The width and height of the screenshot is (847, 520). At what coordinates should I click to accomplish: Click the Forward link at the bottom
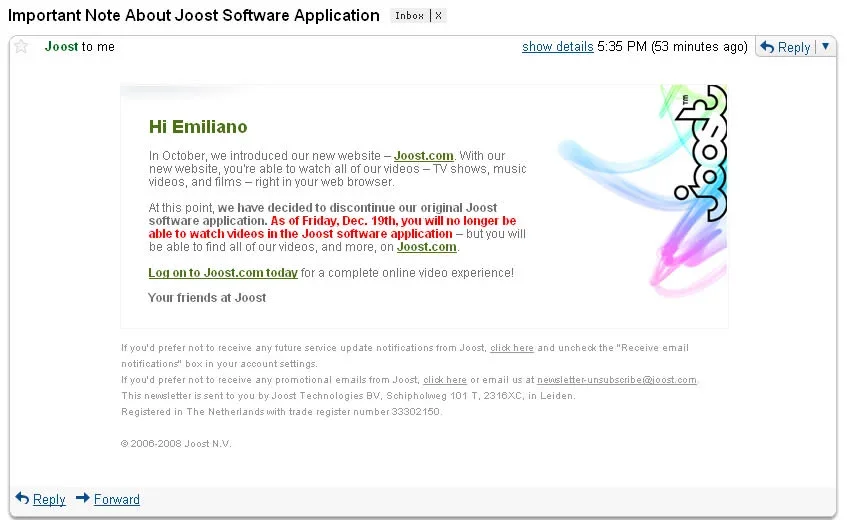[117, 499]
